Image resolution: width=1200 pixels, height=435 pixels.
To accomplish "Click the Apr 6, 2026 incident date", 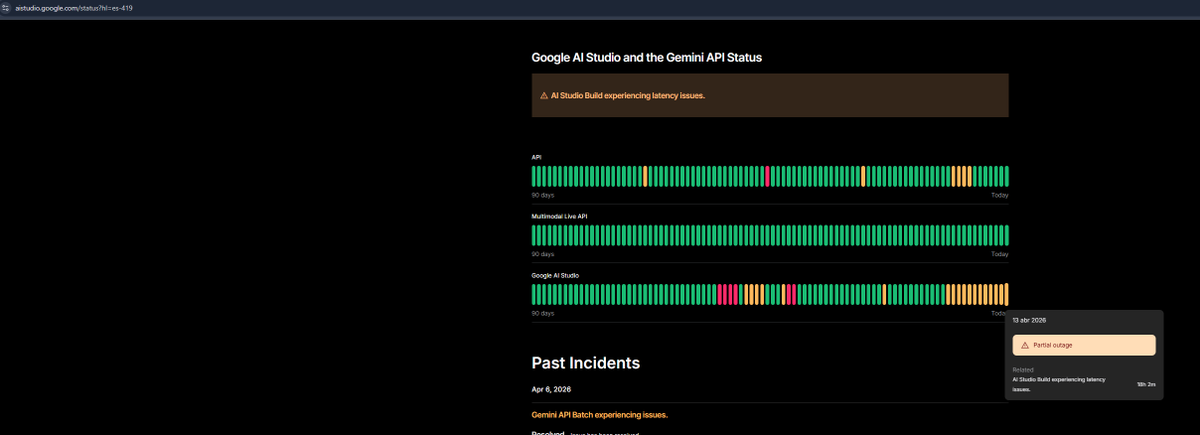I will (551, 388).
